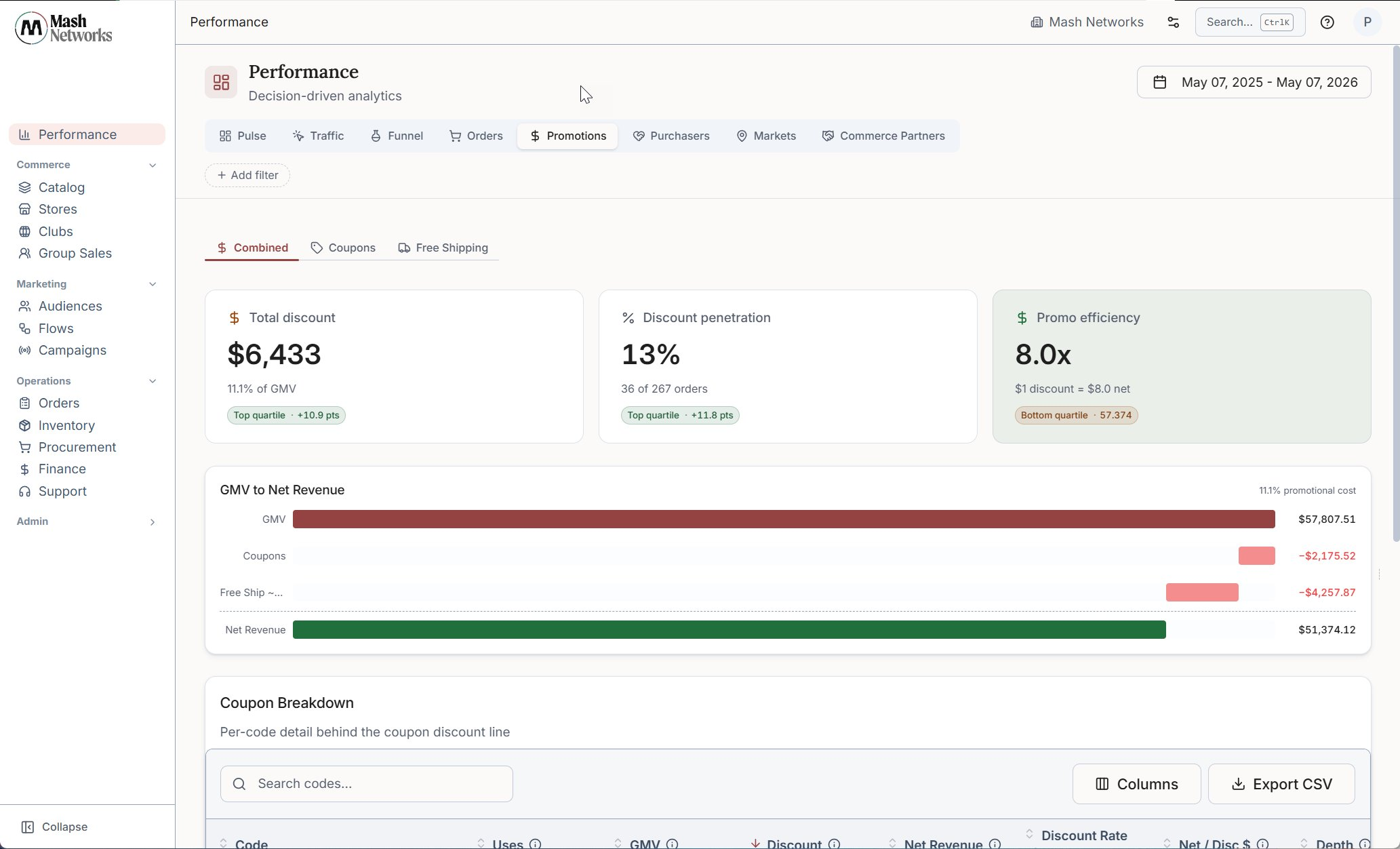Collapse the Commerce section
Viewport: 1400px width, 849px height.
[153, 165]
